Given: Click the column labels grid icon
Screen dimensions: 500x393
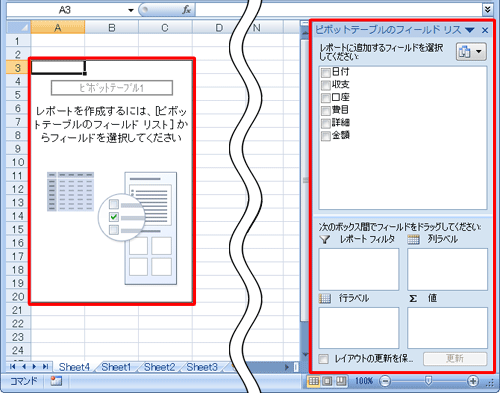Looking at the screenshot, I should [x=413, y=239].
